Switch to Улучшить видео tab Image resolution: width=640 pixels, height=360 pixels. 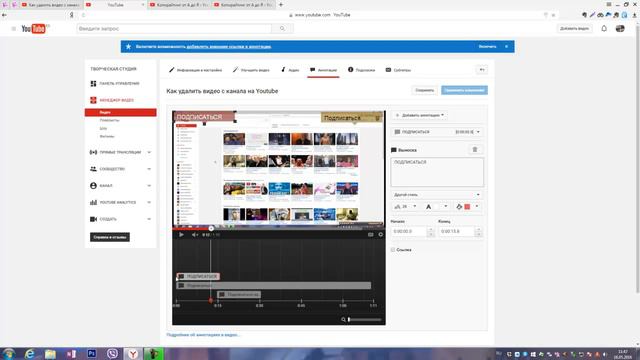[x=251, y=70]
